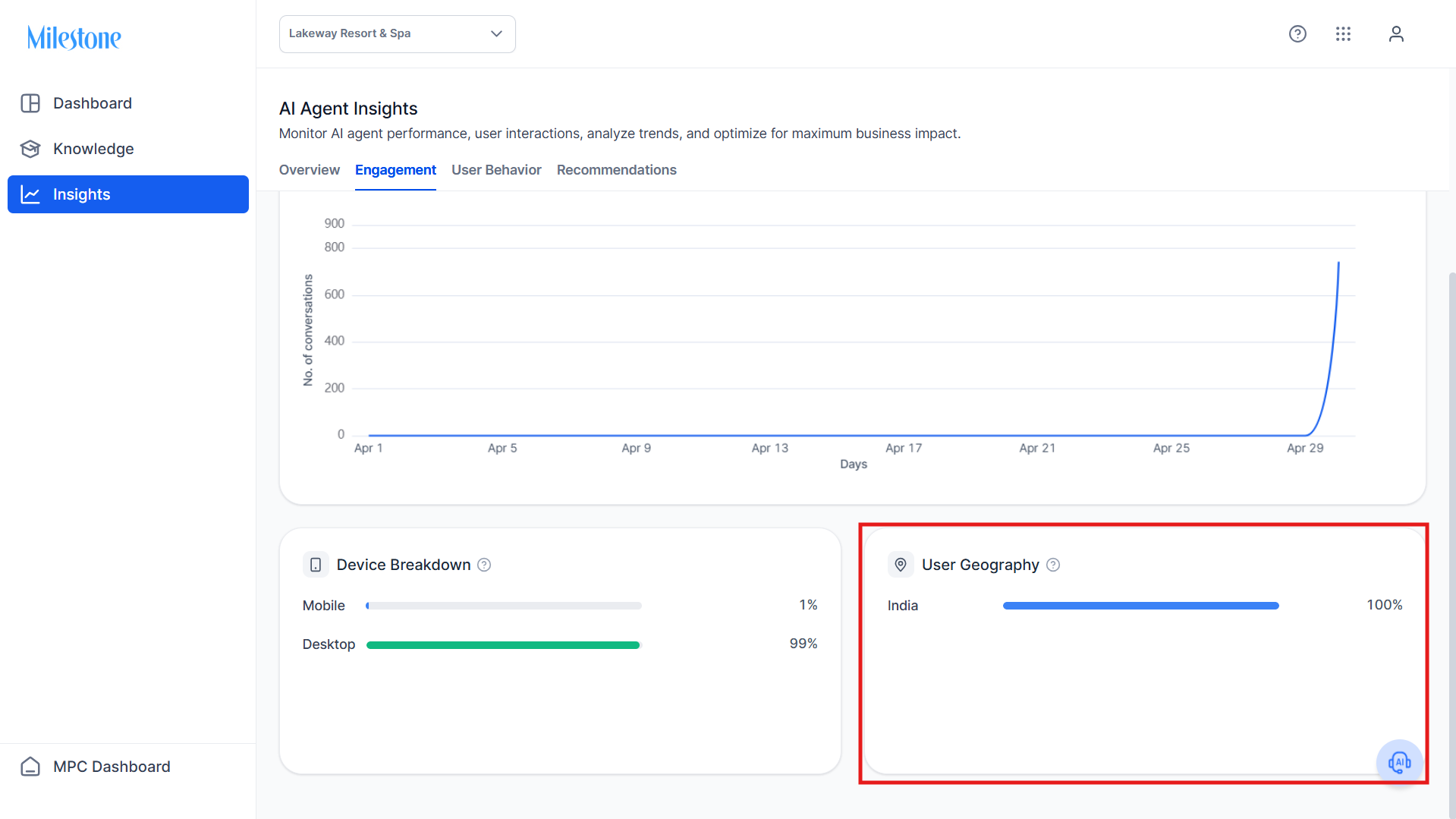Open the User Behavior tab

pyautogui.click(x=496, y=170)
